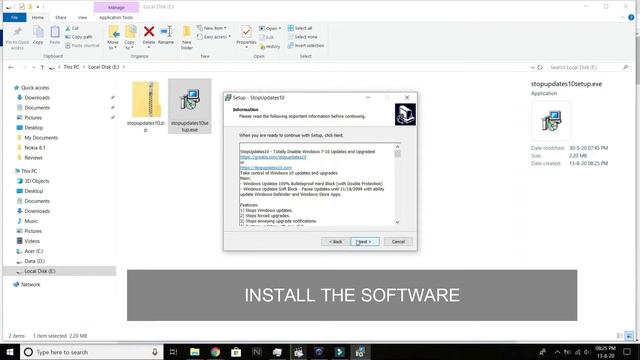Viewport: 640px width, 360px height.
Task: Open the Easy access dropdown
Action: (x=214, y=37)
